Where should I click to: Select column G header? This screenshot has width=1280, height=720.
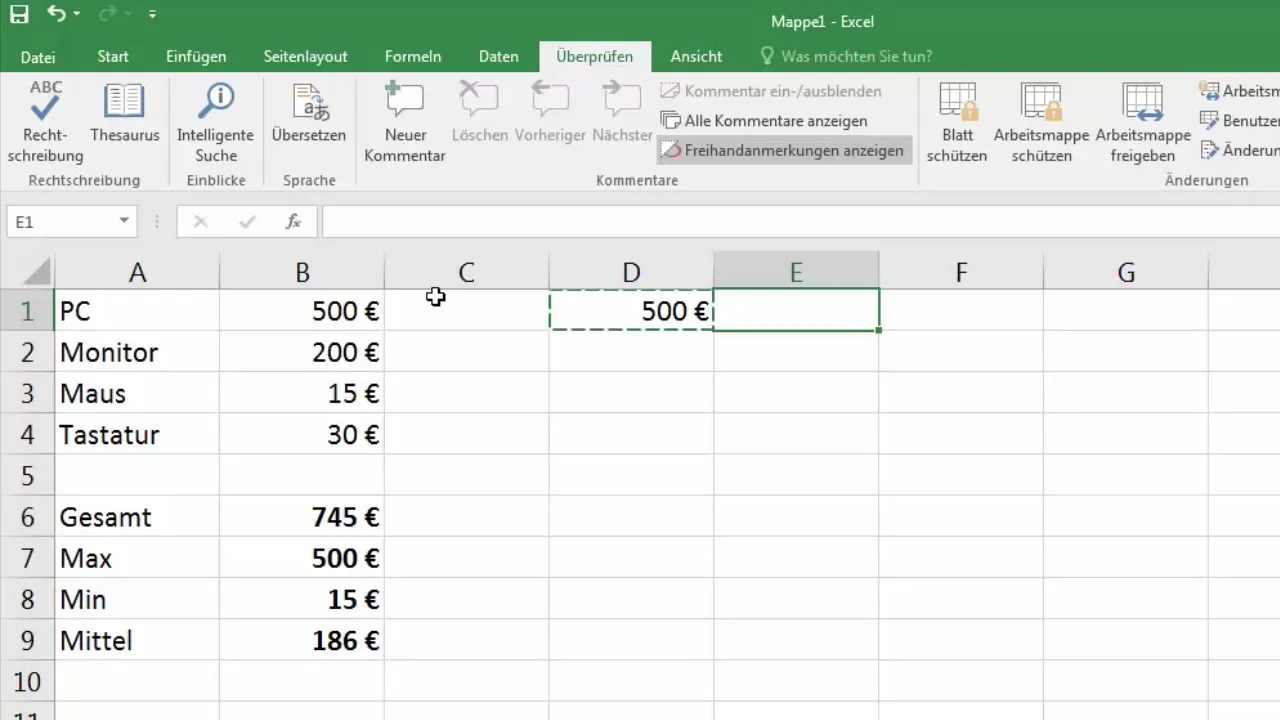pyautogui.click(x=1126, y=272)
